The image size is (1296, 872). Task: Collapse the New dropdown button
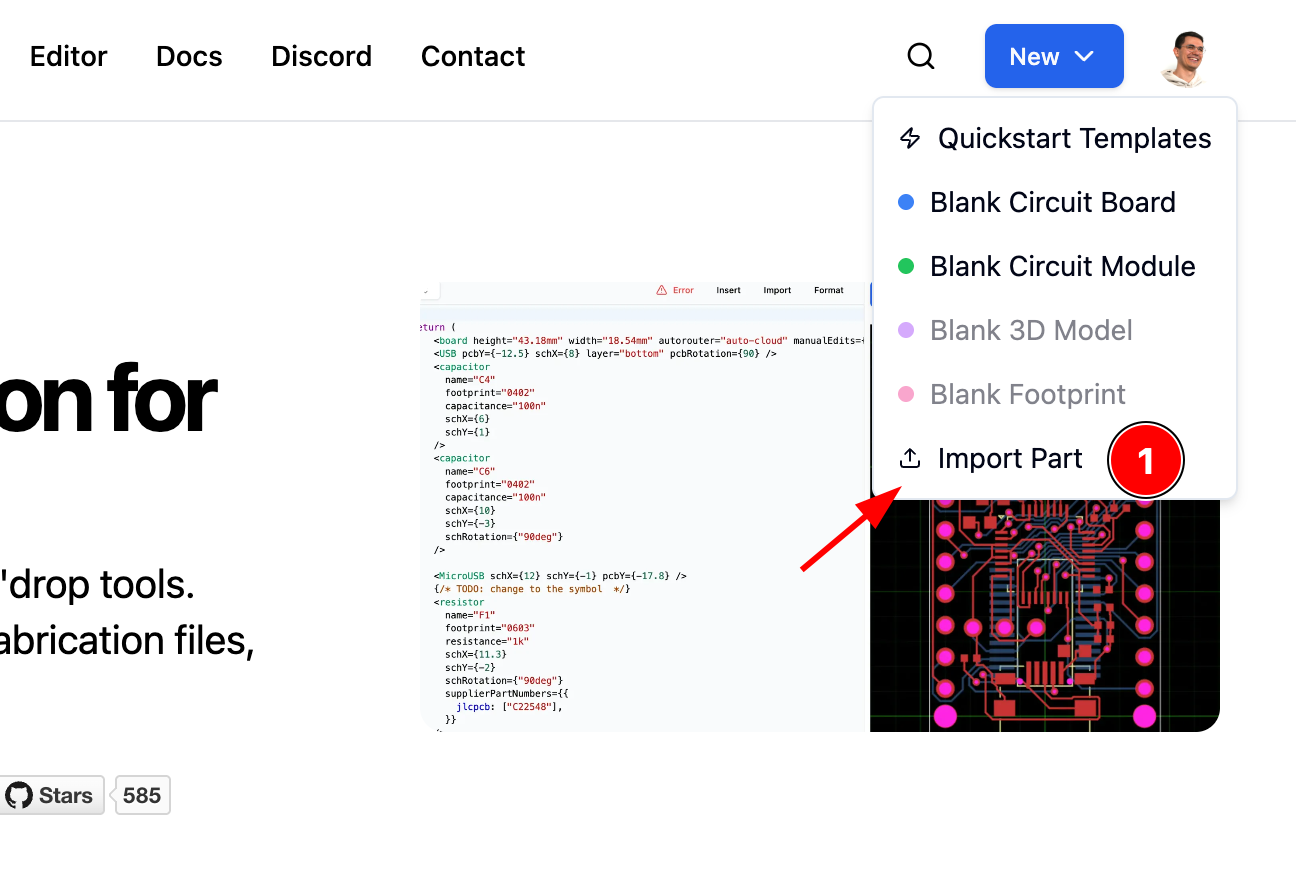[x=1053, y=57]
